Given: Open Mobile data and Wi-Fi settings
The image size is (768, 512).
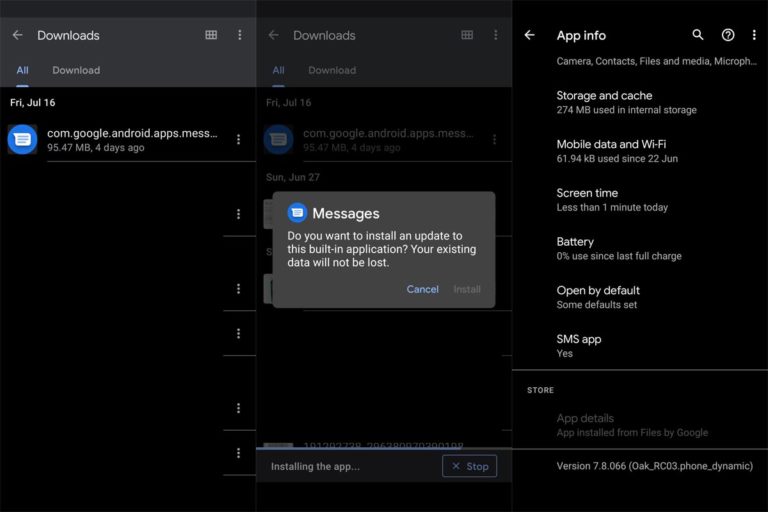Looking at the screenshot, I should 640,151.
